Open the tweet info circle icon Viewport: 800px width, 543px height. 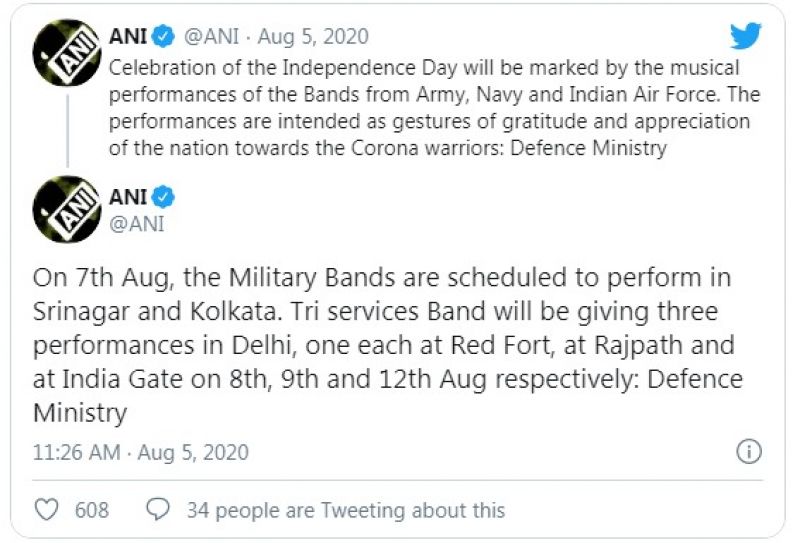748,452
